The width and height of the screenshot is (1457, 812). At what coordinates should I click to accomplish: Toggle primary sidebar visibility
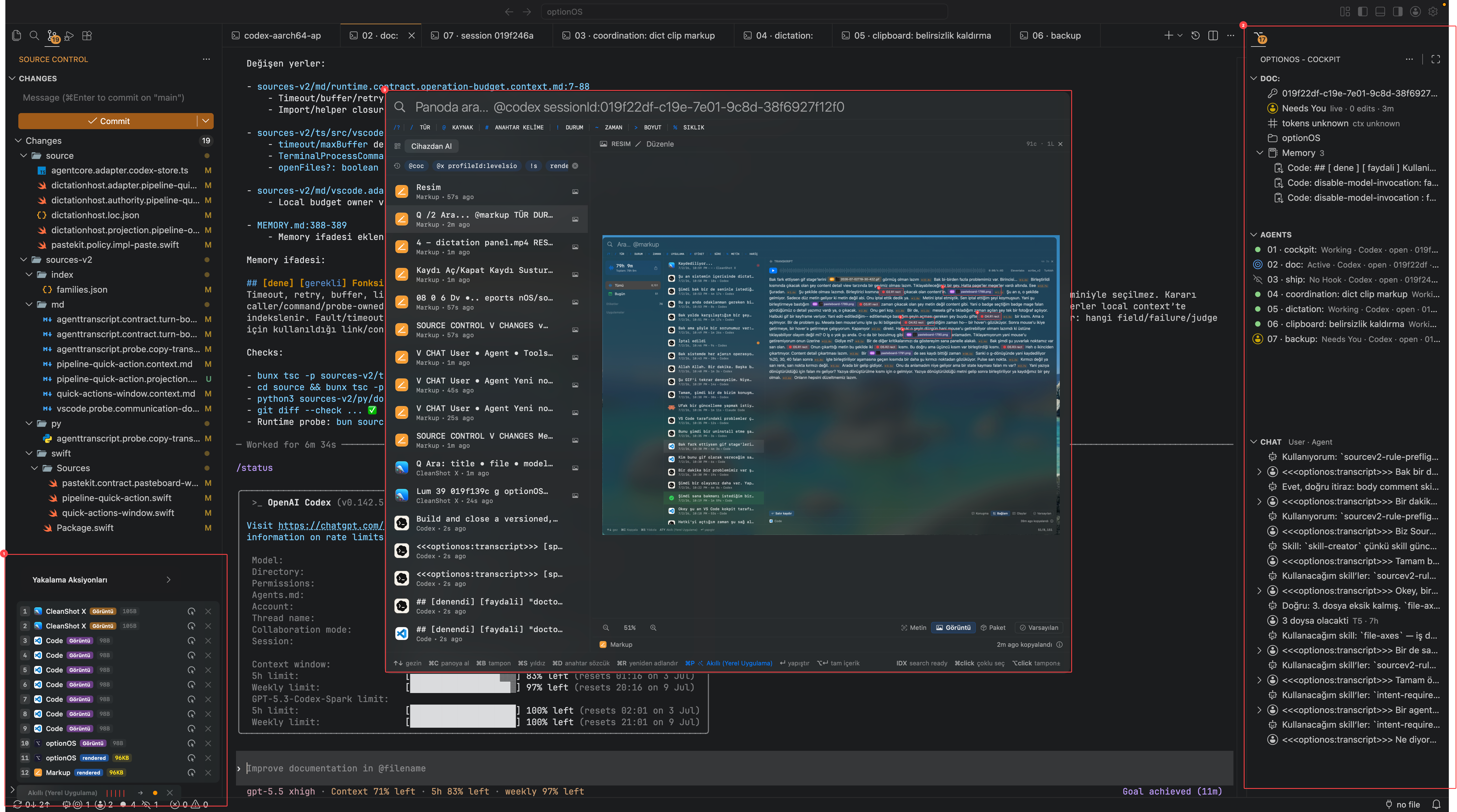click(x=1363, y=11)
